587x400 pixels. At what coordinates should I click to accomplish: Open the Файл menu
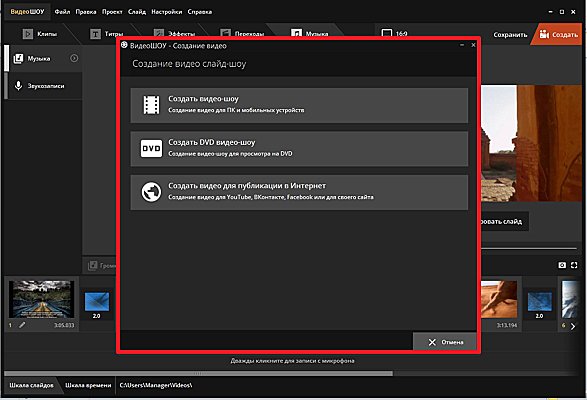[62, 12]
